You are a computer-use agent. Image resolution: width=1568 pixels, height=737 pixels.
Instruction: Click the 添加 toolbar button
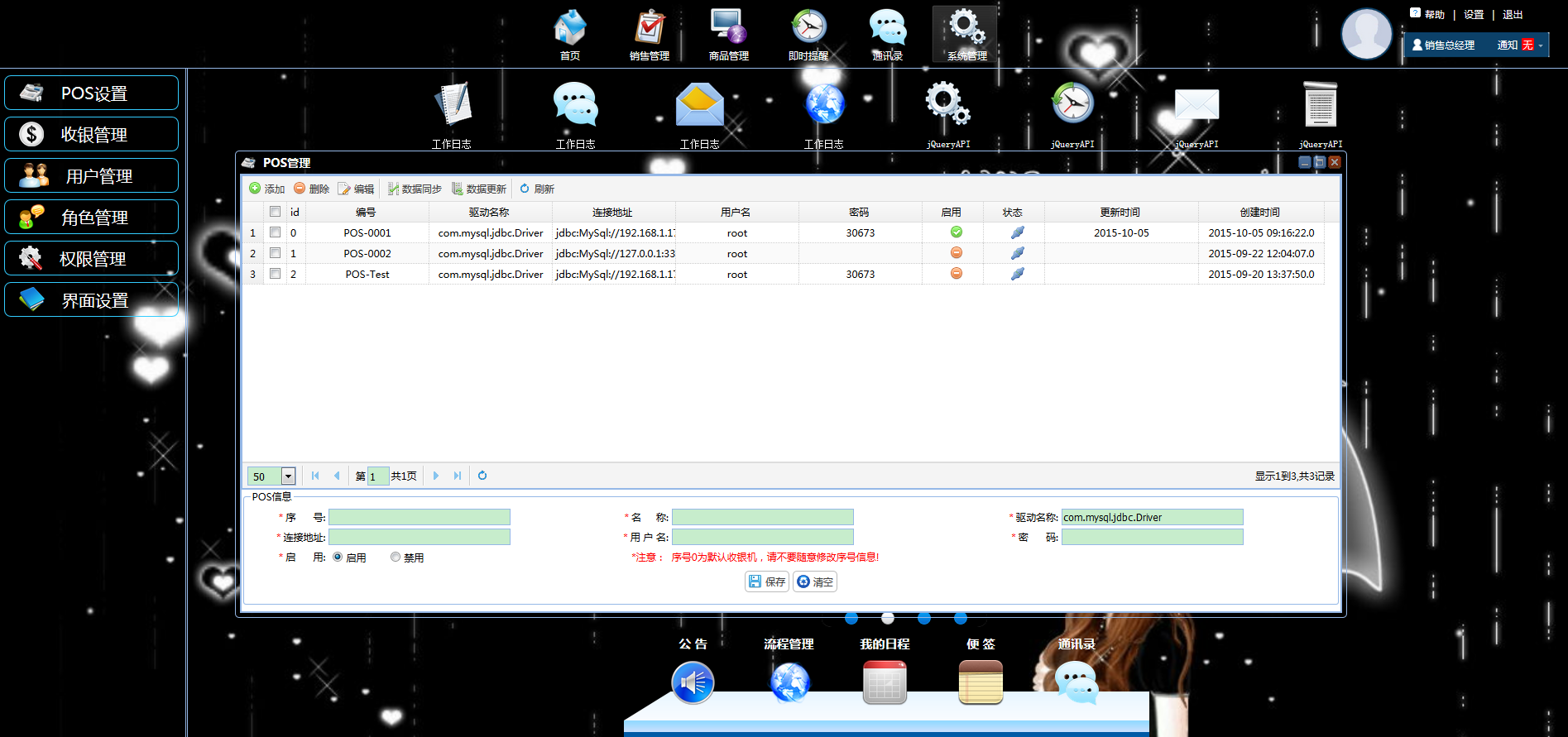(267, 189)
